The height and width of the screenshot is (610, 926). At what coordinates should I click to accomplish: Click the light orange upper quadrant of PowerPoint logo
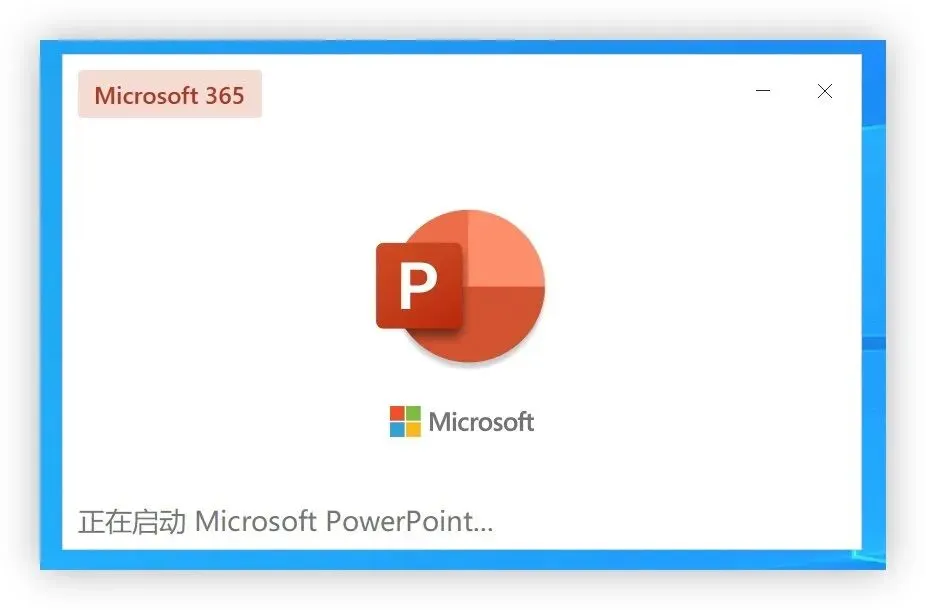(505, 248)
